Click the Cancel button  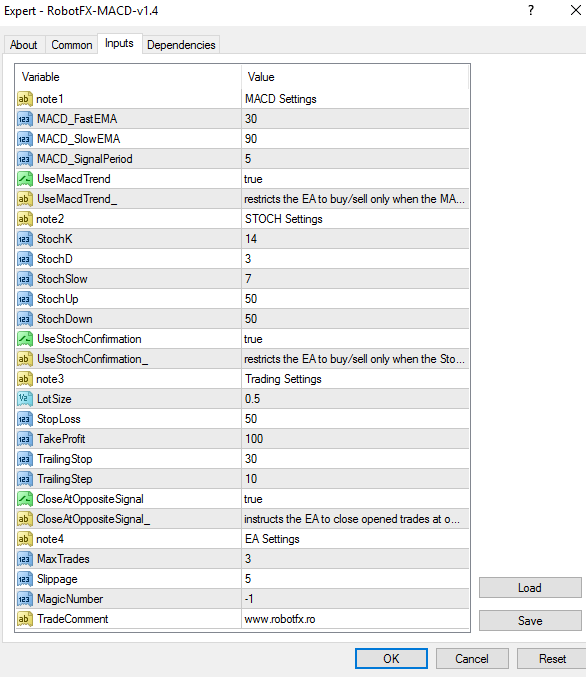[472, 658]
